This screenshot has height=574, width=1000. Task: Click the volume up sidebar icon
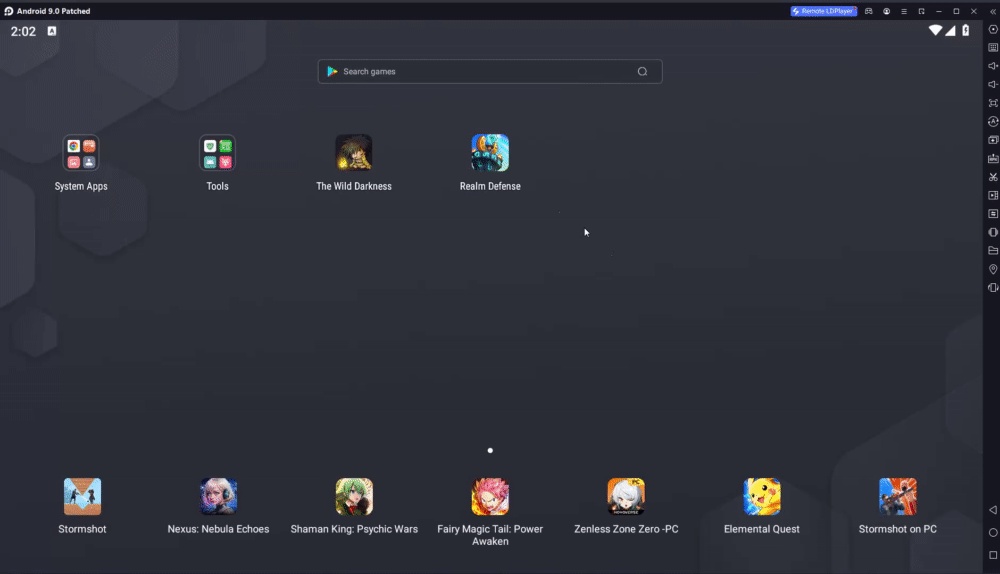(x=993, y=66)
